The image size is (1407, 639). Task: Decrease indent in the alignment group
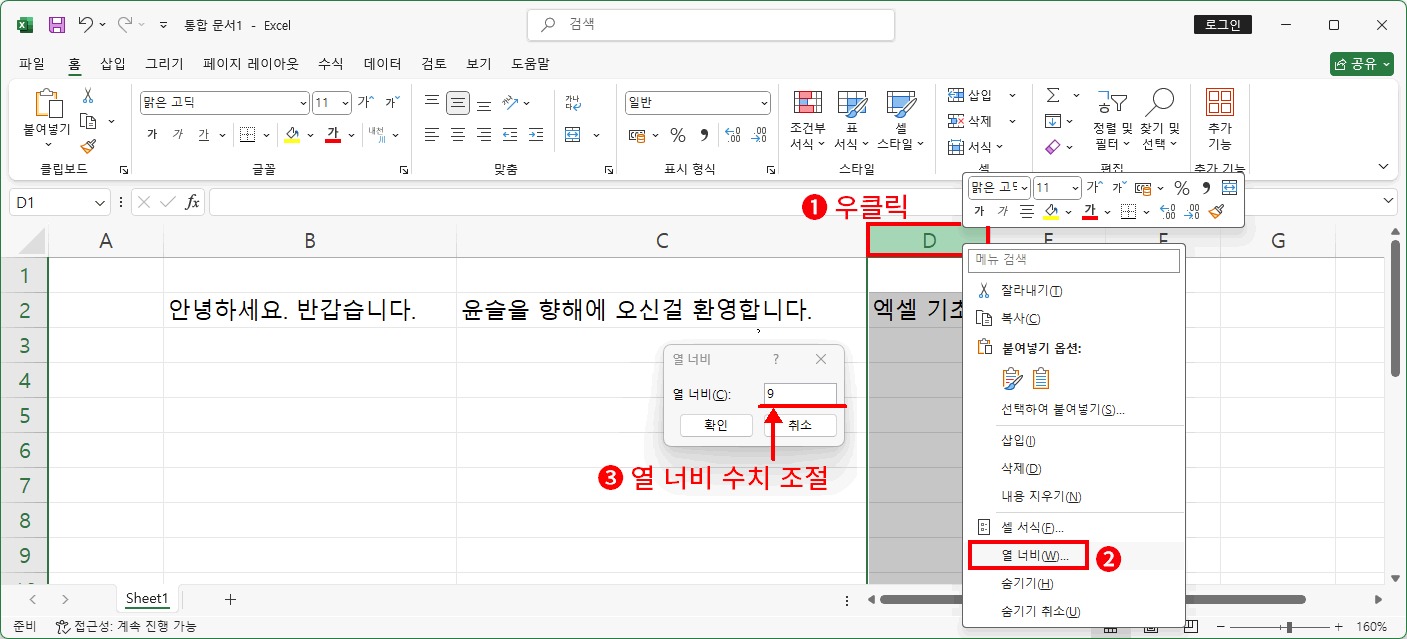coord(510,134)
